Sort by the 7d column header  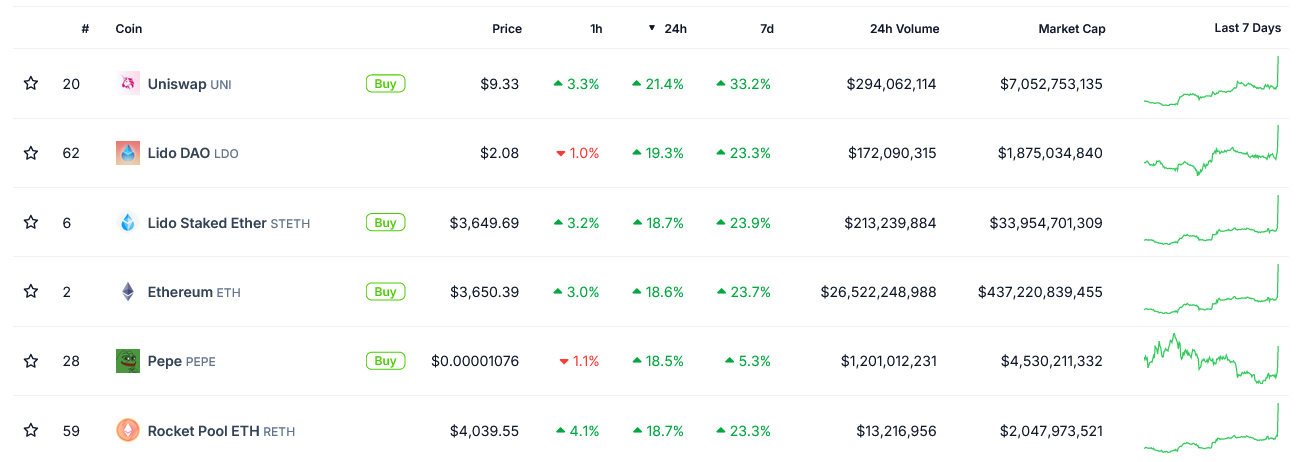click(x=767, y=29)
